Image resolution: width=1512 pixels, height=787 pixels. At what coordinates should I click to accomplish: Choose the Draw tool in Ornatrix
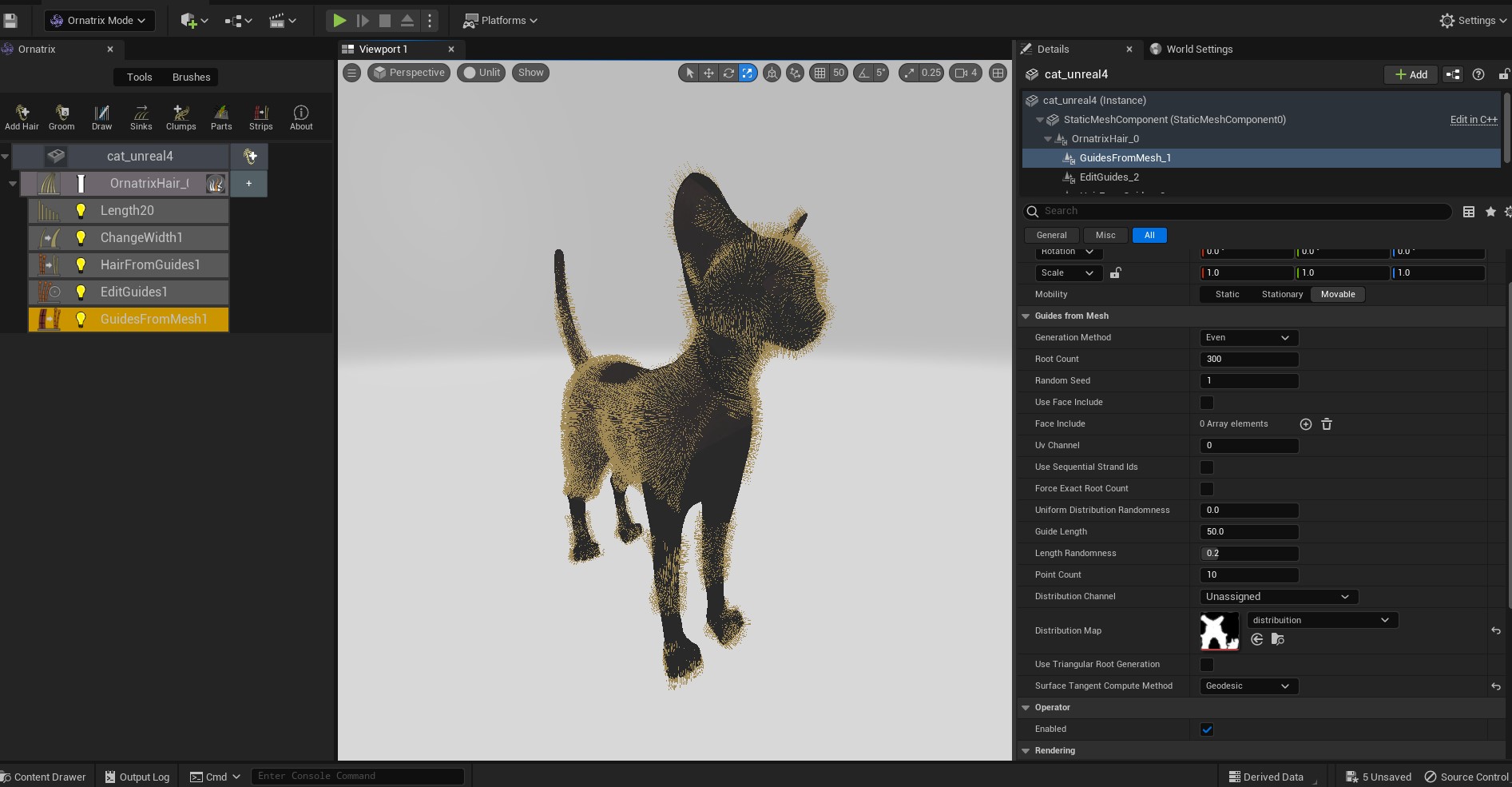point(101,117)
